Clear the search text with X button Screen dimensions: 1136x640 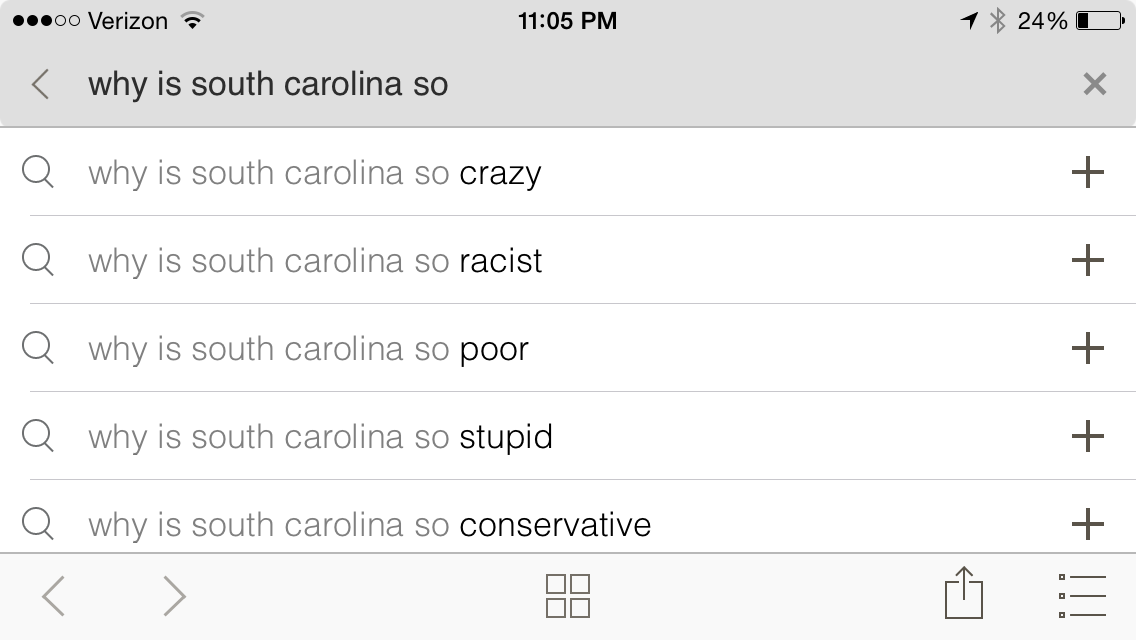(x=1095, y=84)
